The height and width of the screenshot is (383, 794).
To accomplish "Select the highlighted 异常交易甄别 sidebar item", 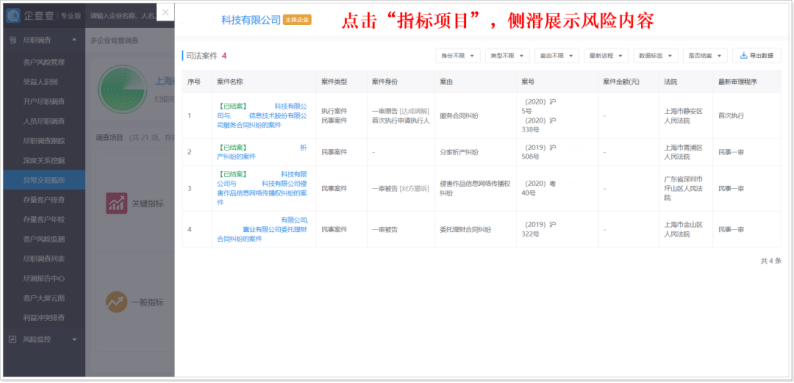I will 44,180.
